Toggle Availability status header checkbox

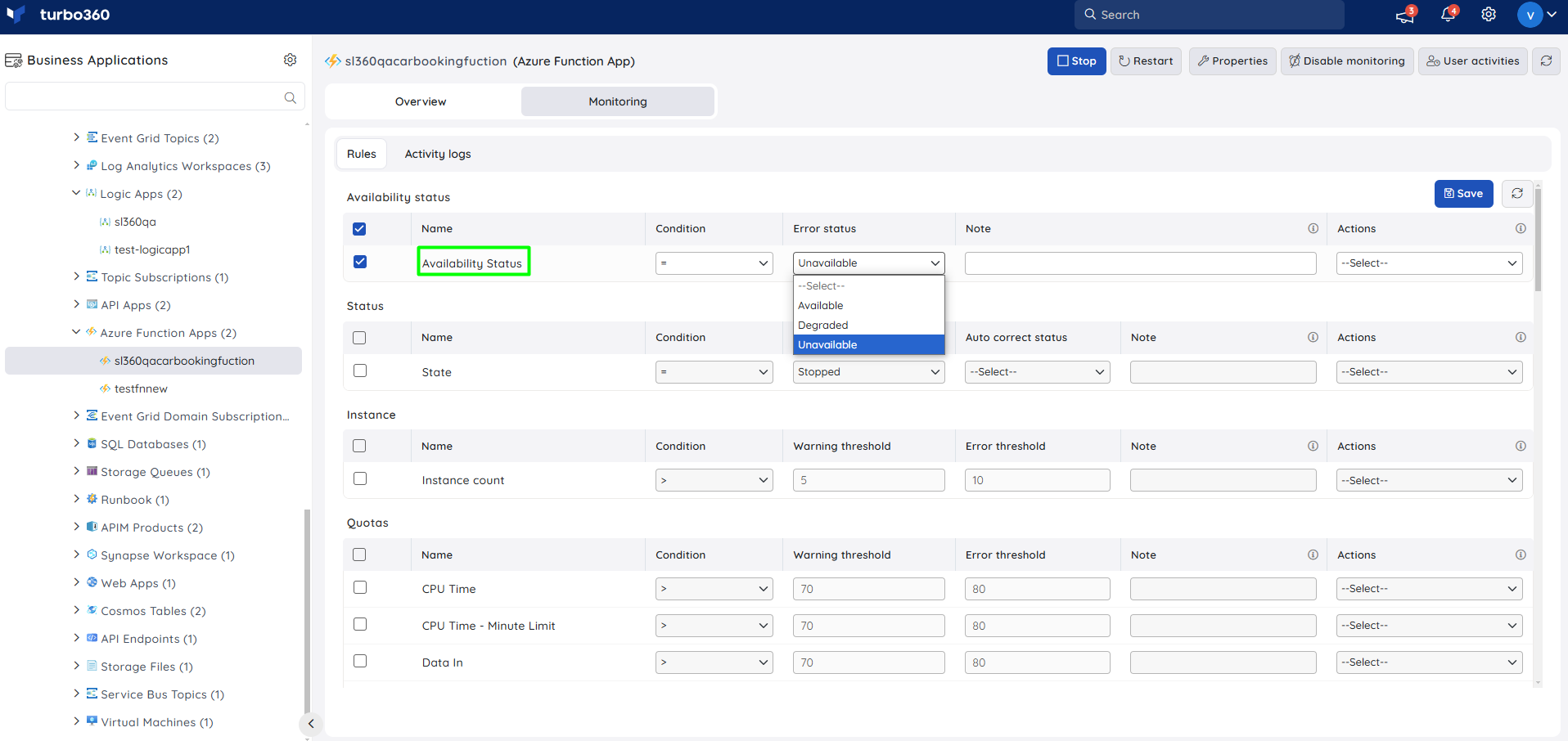tap(359, 229)
